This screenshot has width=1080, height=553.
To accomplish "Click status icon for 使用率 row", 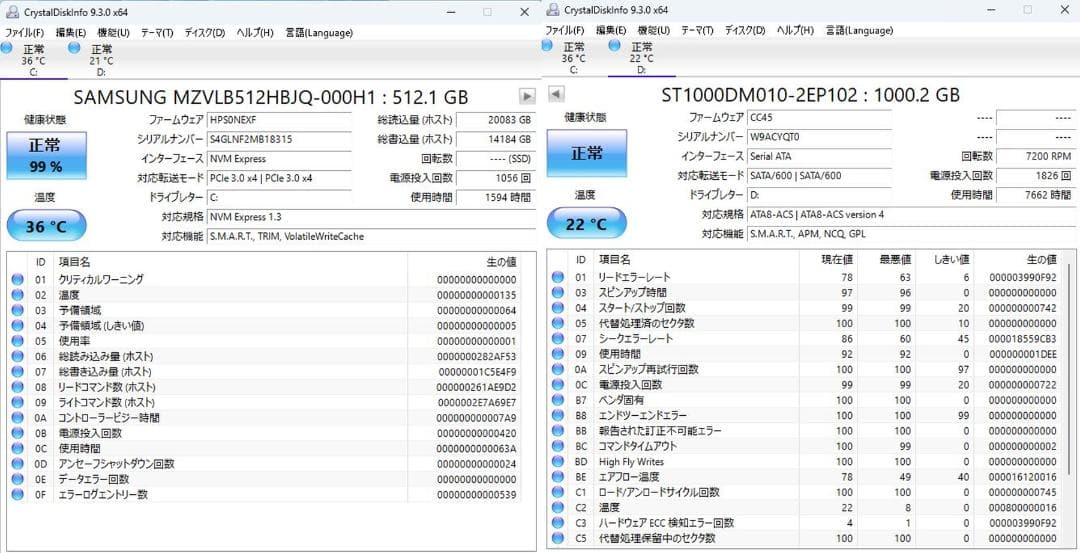I will pyautogui.click(x=17, y=341).
